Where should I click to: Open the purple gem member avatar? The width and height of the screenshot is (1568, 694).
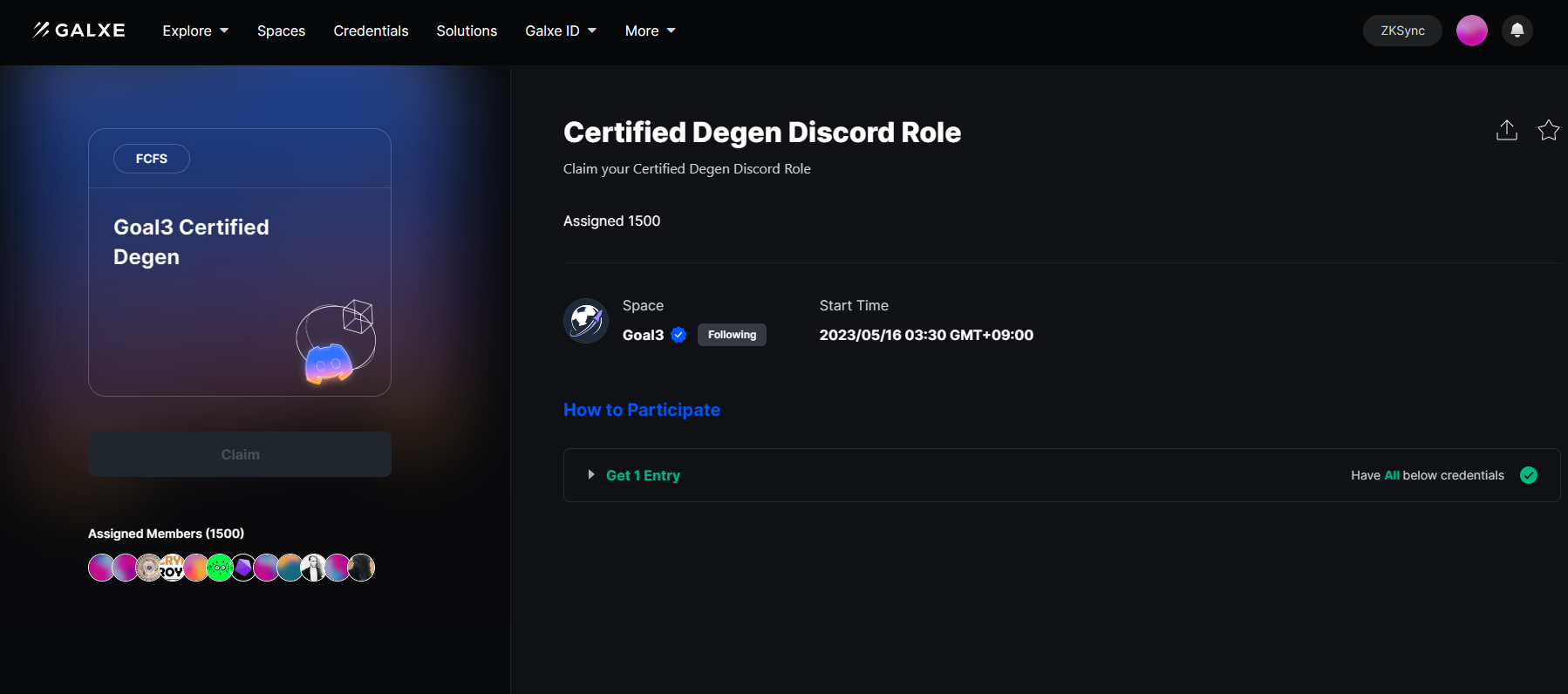pos(243,568)
